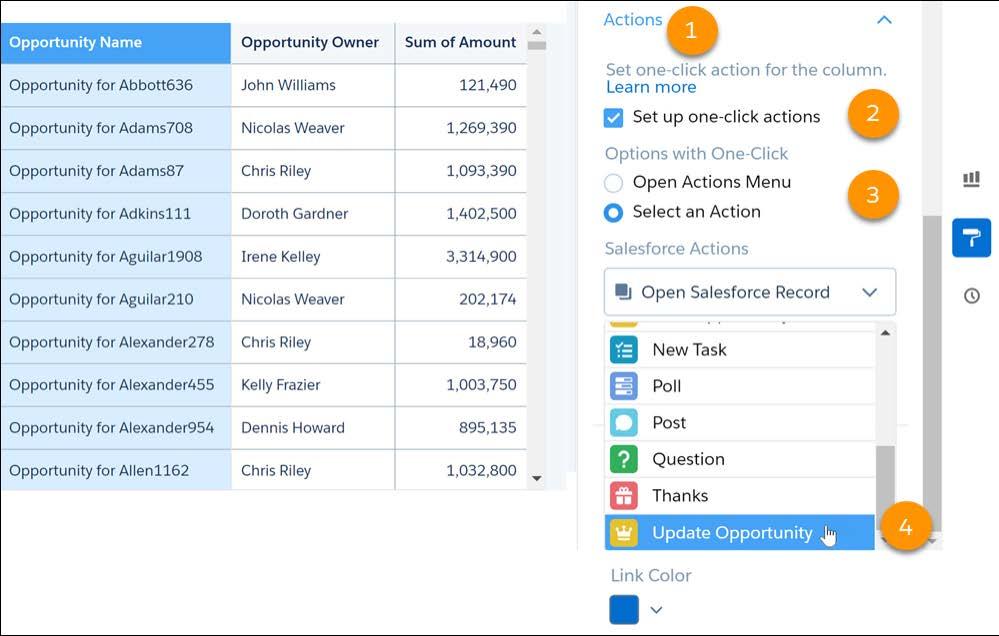Screen dimensions: 999x636
Task: Click Opportunity for Adams708 cell
Action: click(x=115, y=128)
